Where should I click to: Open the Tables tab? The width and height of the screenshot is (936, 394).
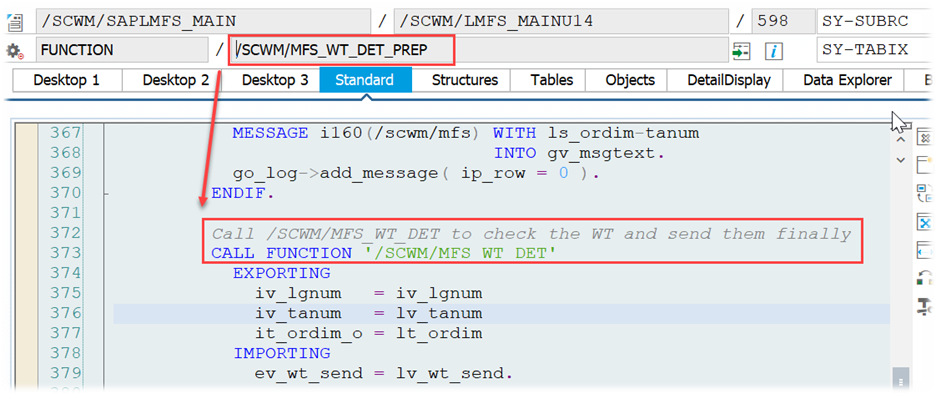(x=552, y=80)
